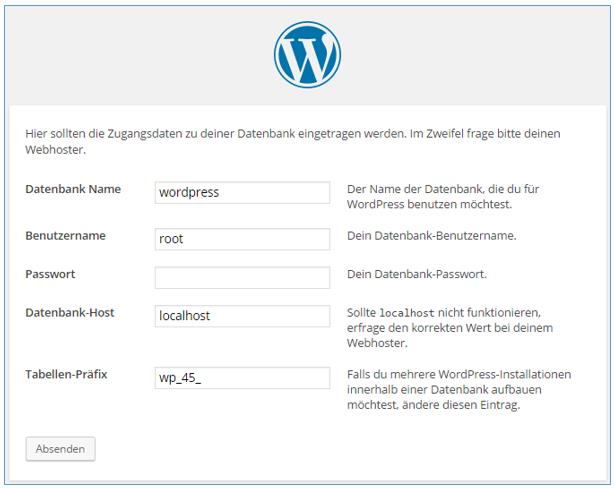Click the 'Falls du mehrere WordPress-Installationen' description
Image resolution: width=615 pixels, height=488 pixels.
coord(459,390)
